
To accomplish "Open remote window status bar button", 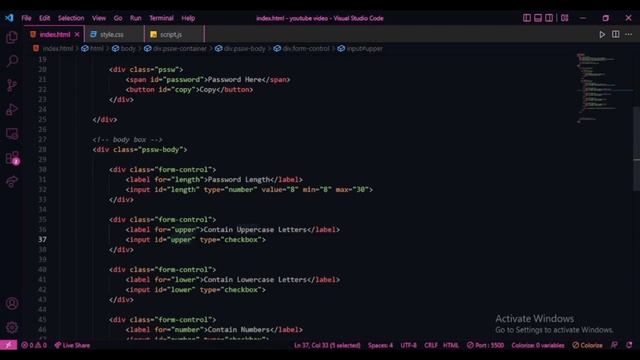I will pos(9,345).
